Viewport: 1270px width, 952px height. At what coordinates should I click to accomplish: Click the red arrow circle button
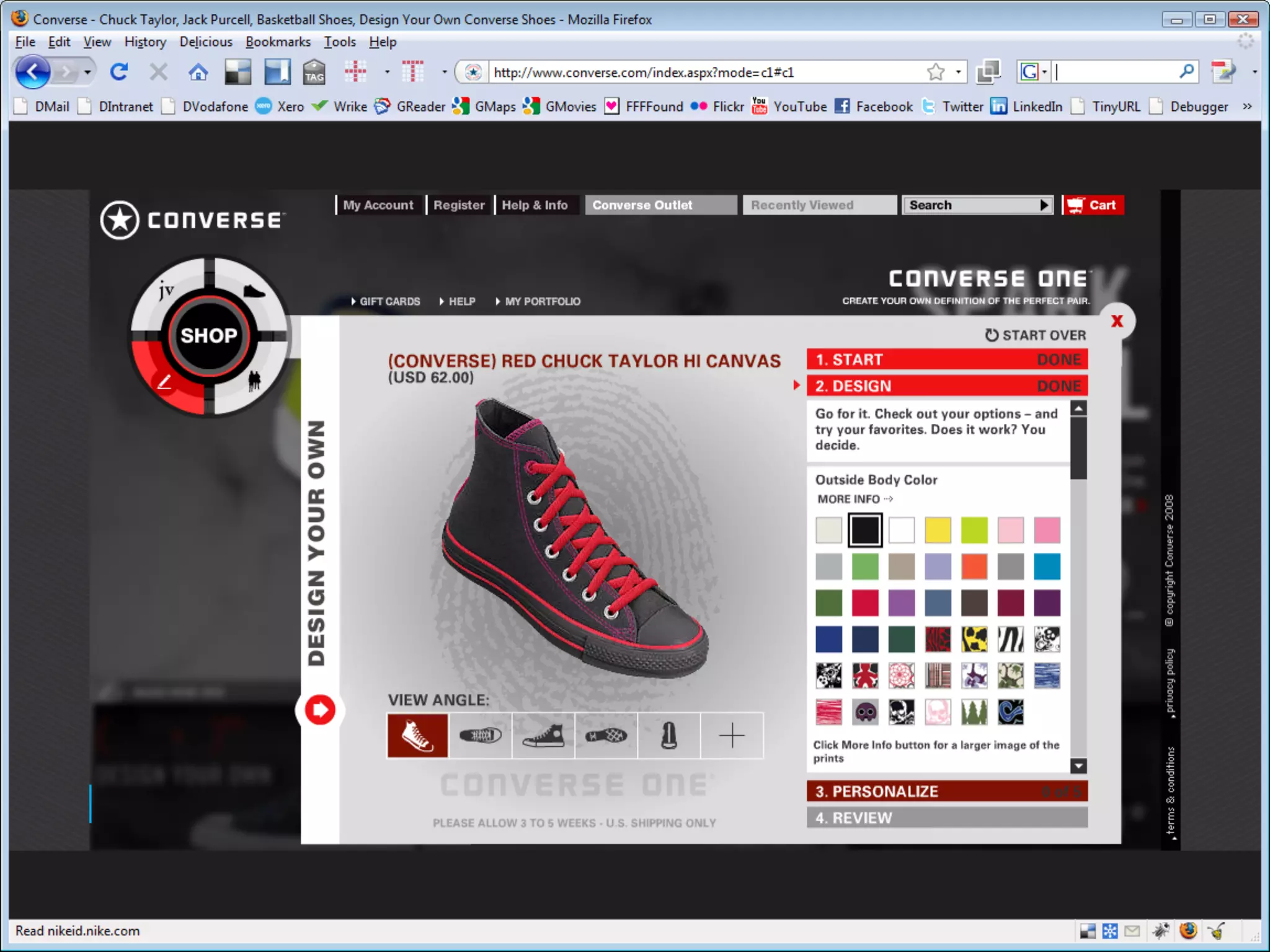pos(320,710)
